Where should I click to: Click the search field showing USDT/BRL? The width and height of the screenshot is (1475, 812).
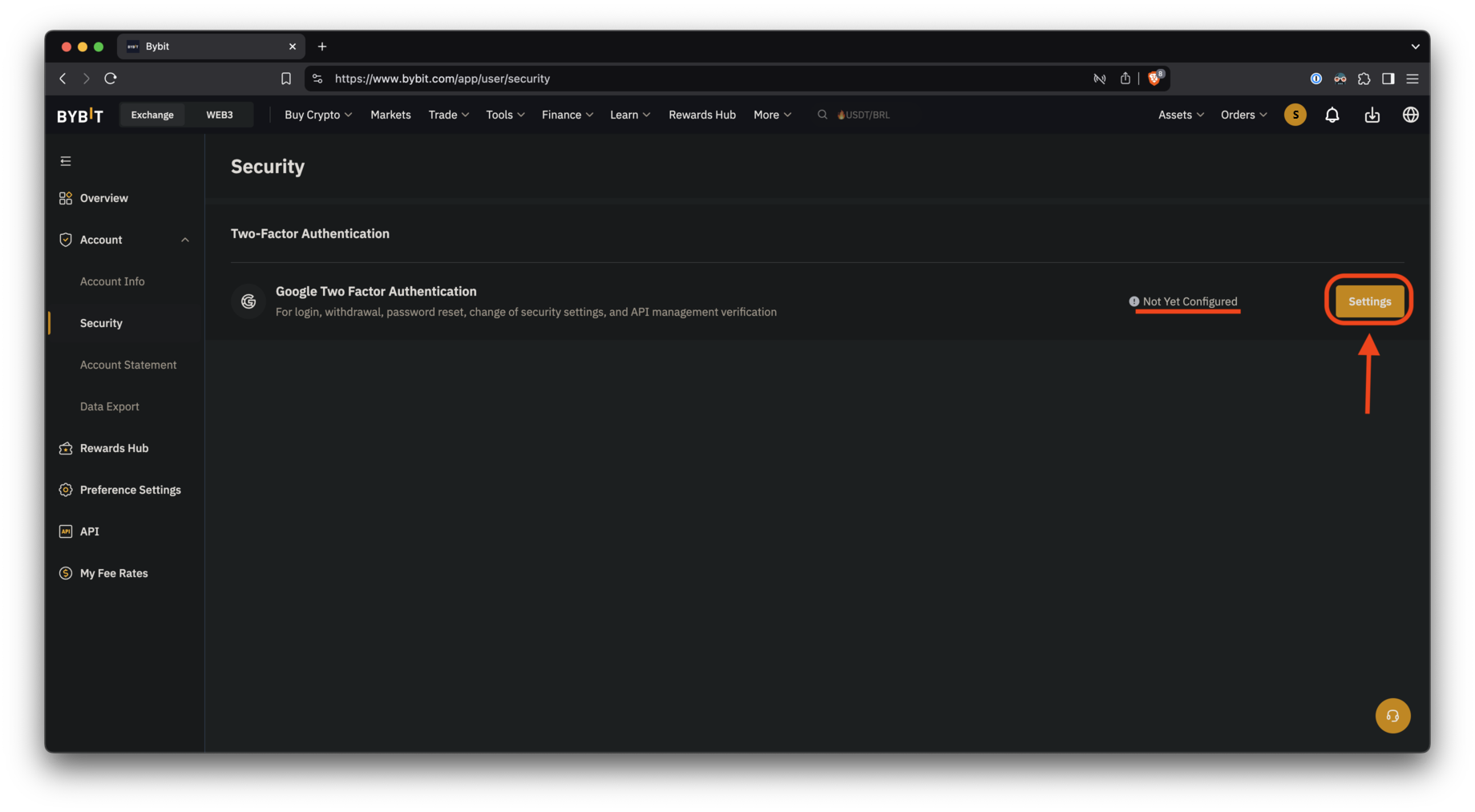click(863, 115)
